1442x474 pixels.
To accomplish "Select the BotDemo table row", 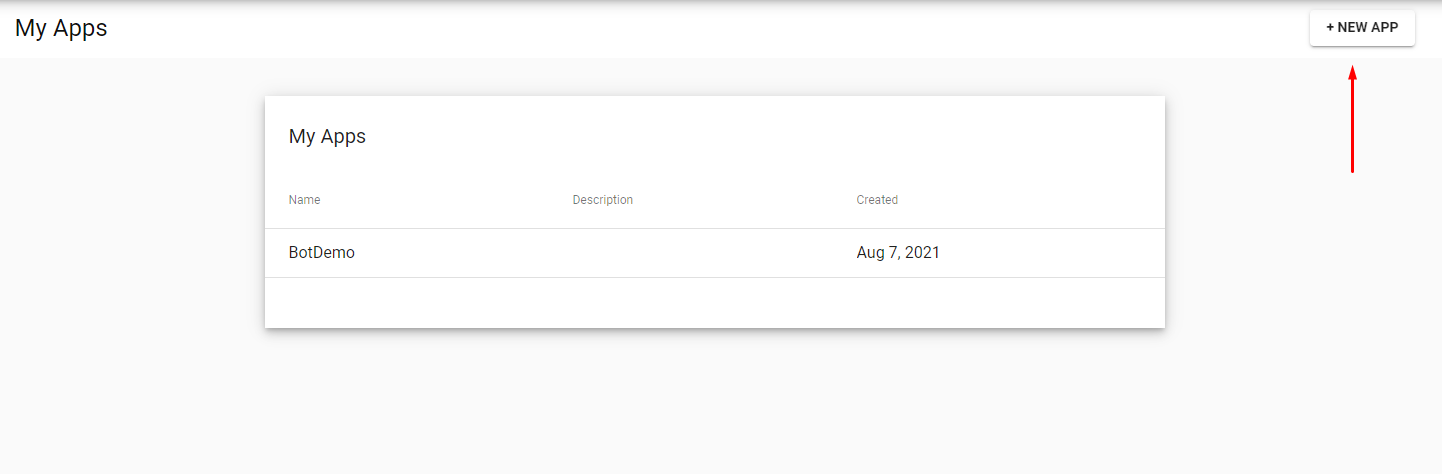I will coord(715,253).
